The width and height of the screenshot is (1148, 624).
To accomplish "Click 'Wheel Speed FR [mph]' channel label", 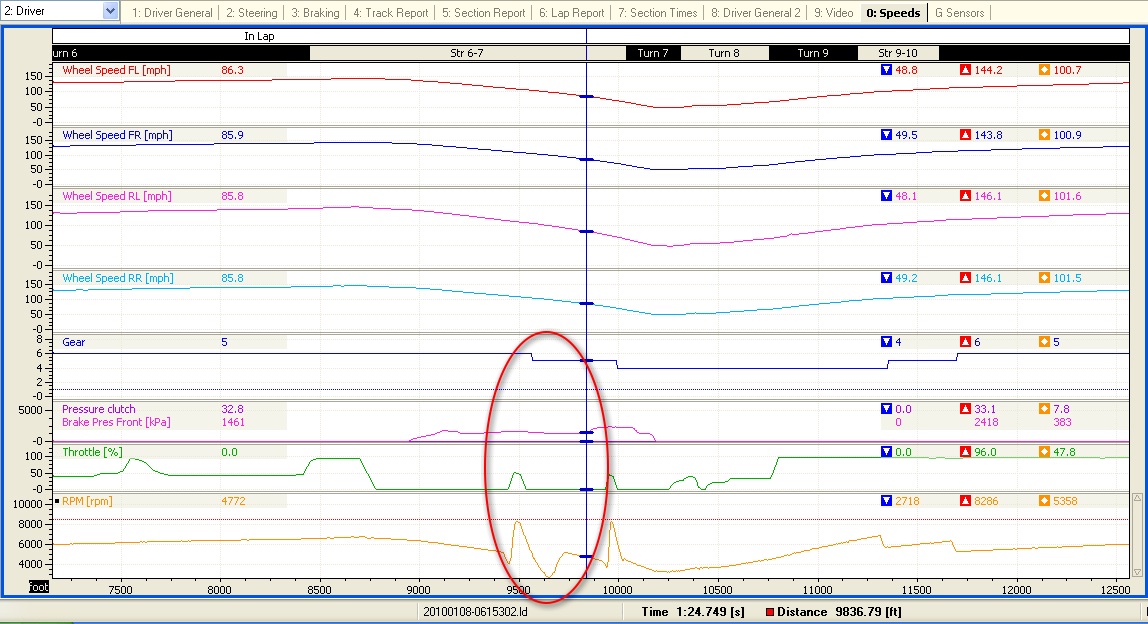I will [x=117, y=135].
